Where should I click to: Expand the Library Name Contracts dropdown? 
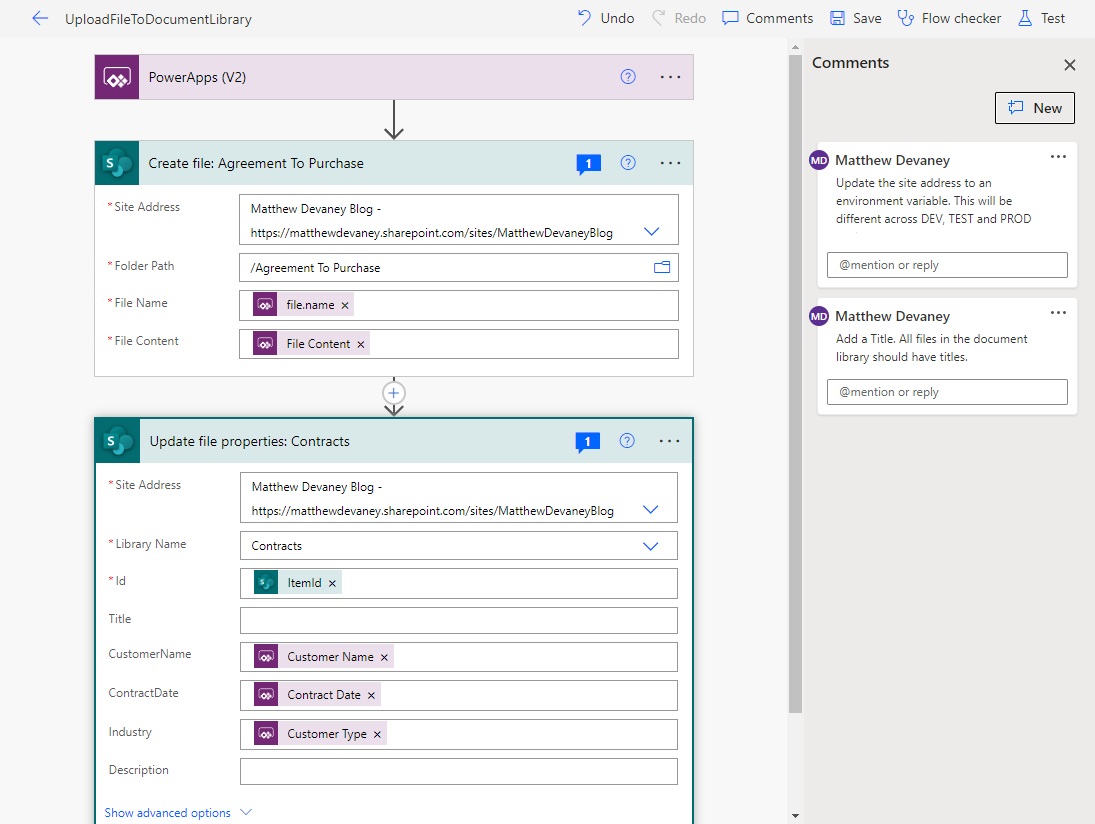coord(650,546)
